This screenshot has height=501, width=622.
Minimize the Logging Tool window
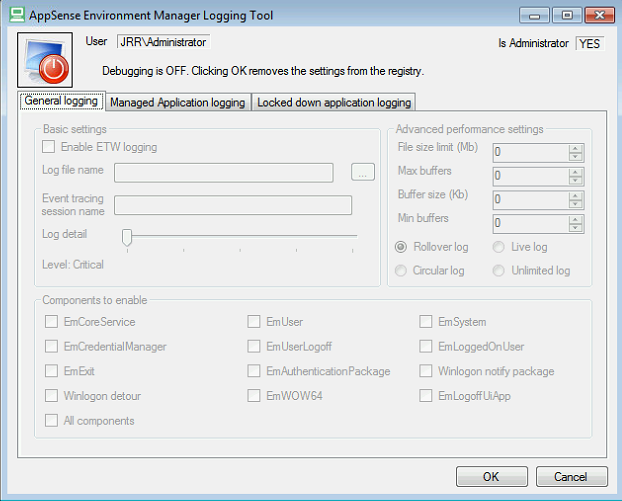coord(534,15)
